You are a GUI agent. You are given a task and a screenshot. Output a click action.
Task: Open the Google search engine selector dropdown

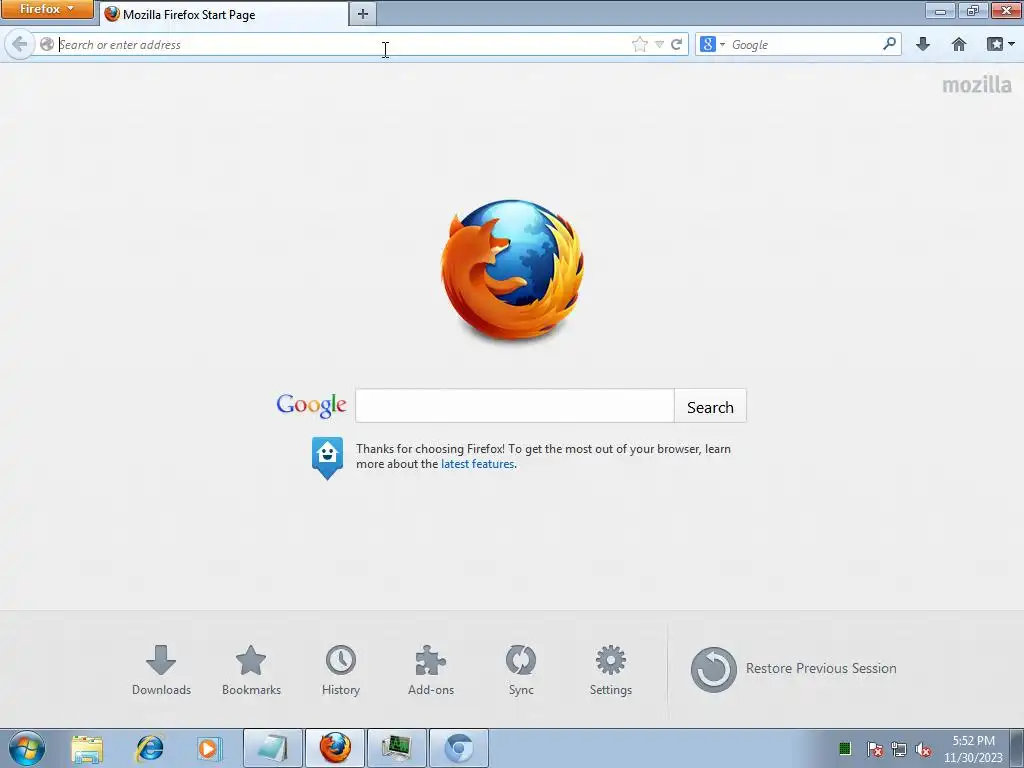[x=712, y=44]
